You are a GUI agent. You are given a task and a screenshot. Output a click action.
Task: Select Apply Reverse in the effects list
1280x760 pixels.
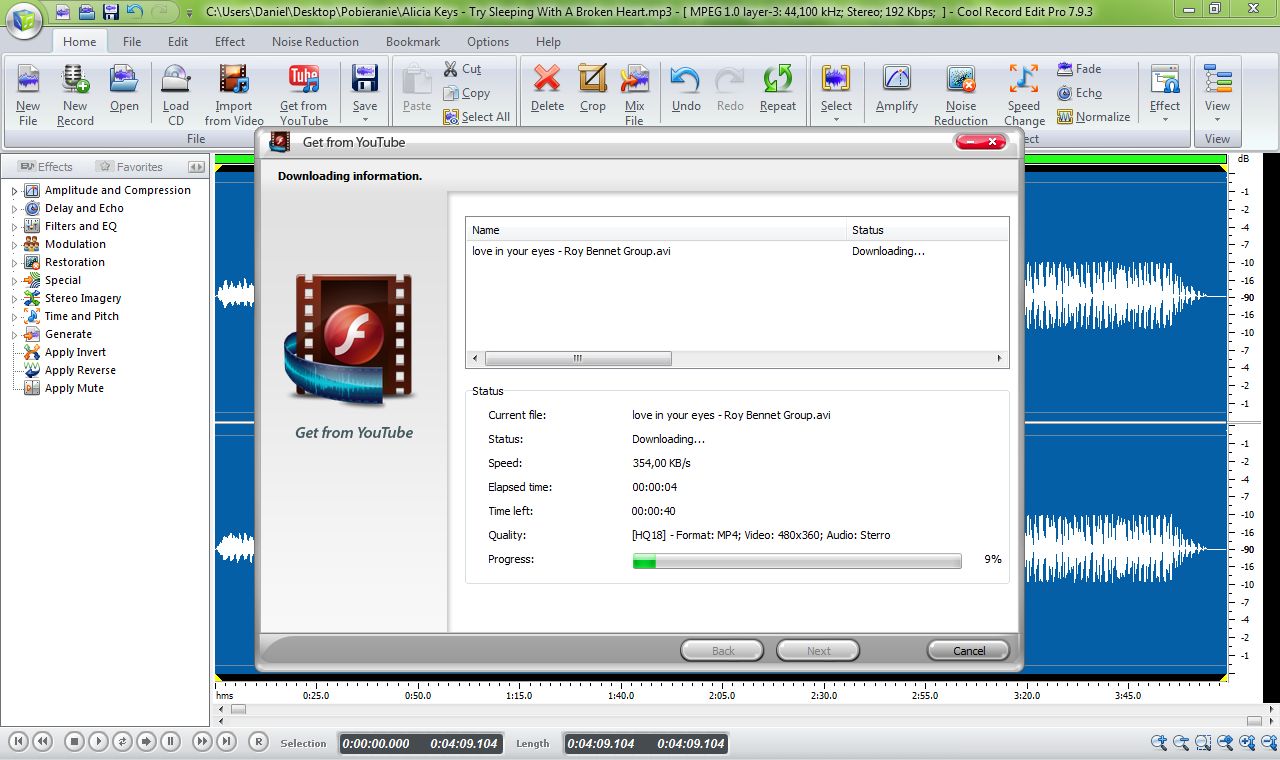(80, 370)
